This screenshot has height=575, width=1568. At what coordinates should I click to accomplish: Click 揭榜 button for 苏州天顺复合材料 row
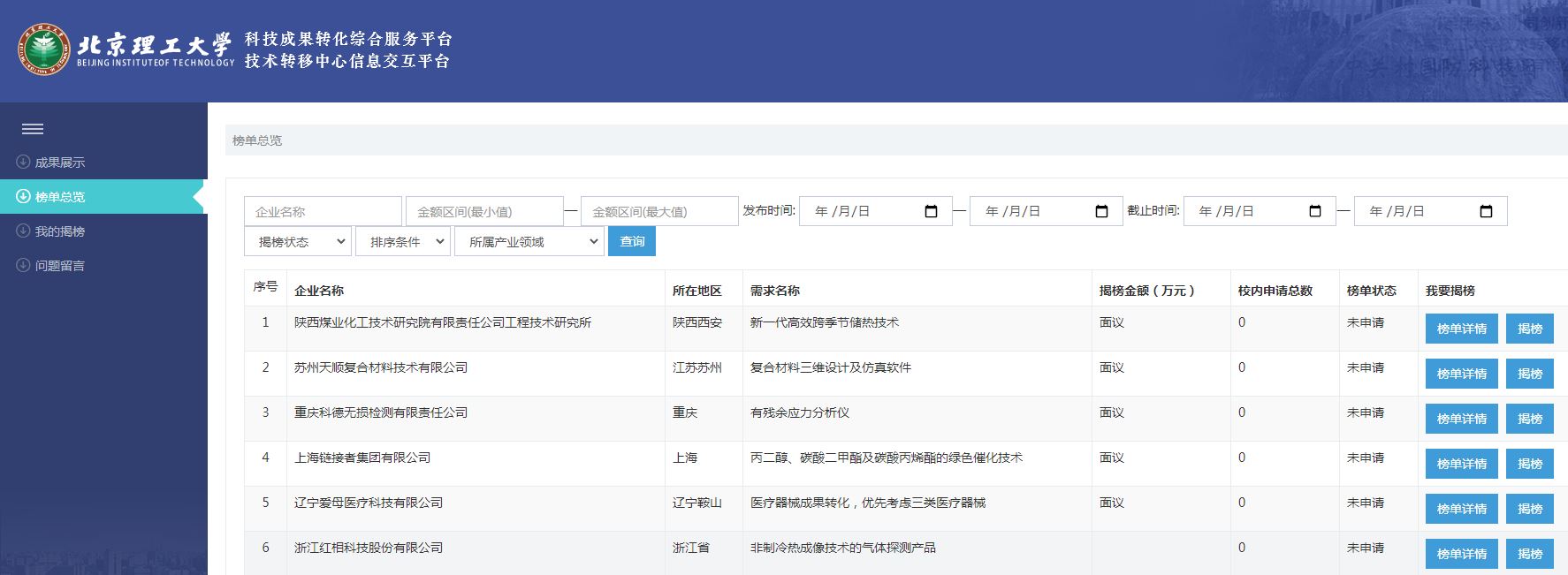coord(1529,374)
